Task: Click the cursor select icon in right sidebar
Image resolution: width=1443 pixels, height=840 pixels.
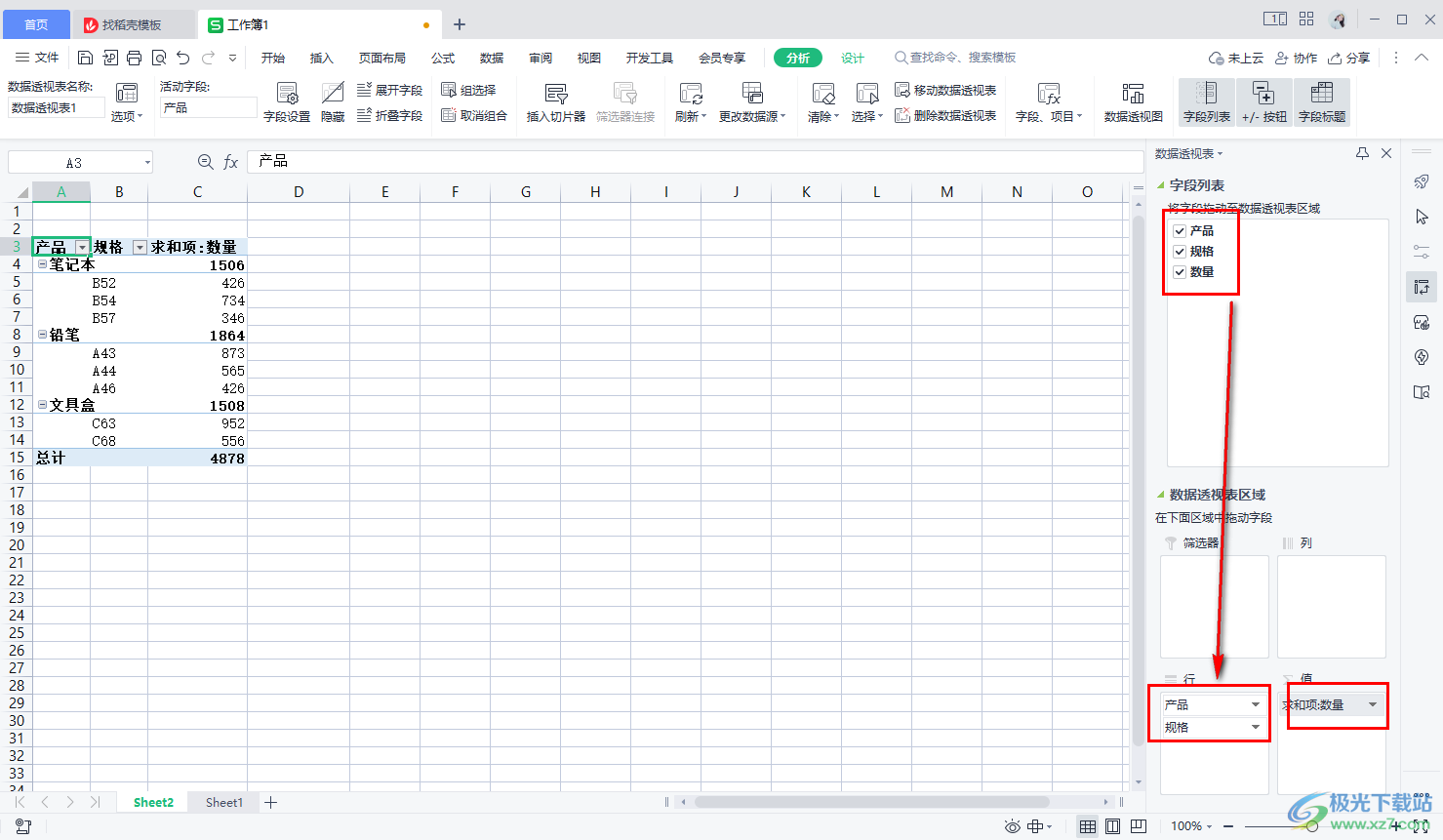Action: [x=1422, y=217]
